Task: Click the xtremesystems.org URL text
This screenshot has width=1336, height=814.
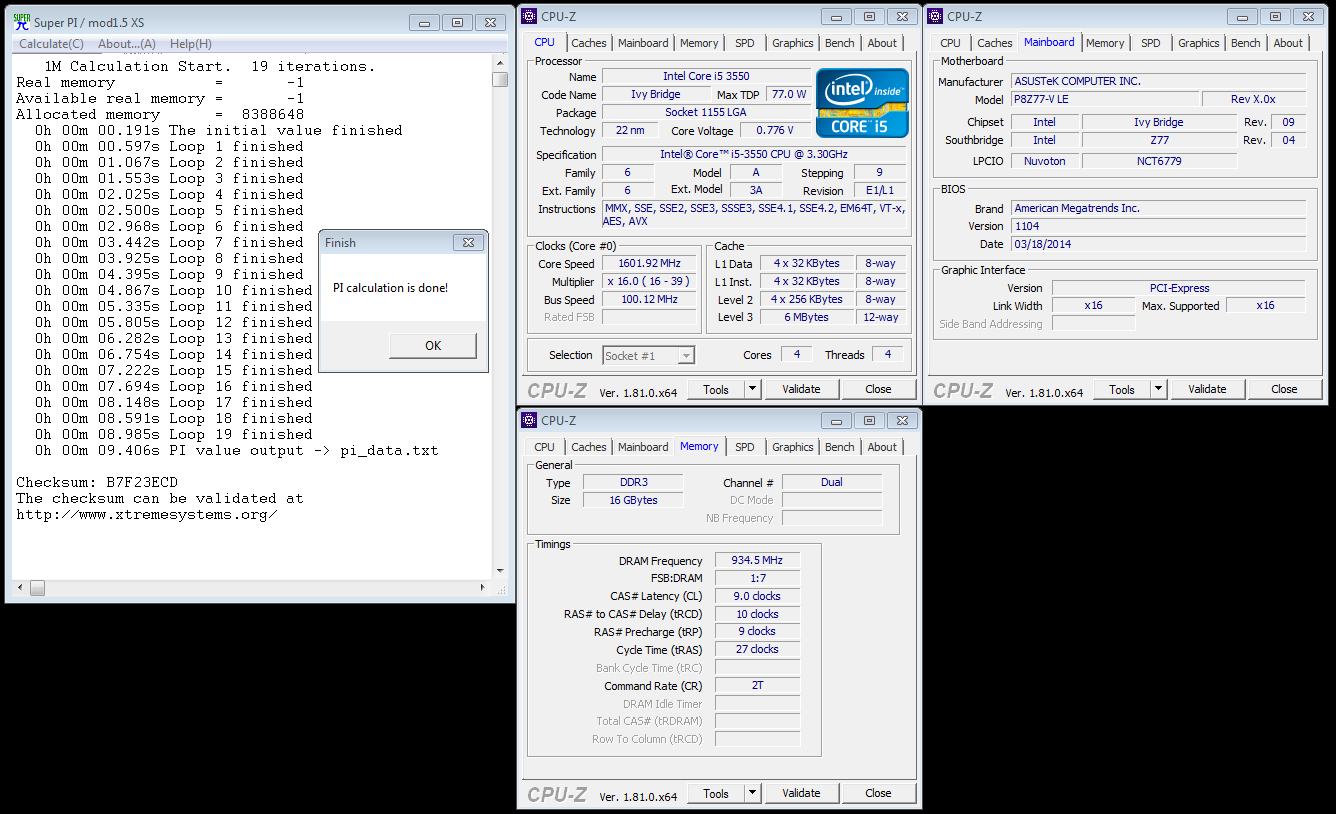Action: (x=146, y=515)
